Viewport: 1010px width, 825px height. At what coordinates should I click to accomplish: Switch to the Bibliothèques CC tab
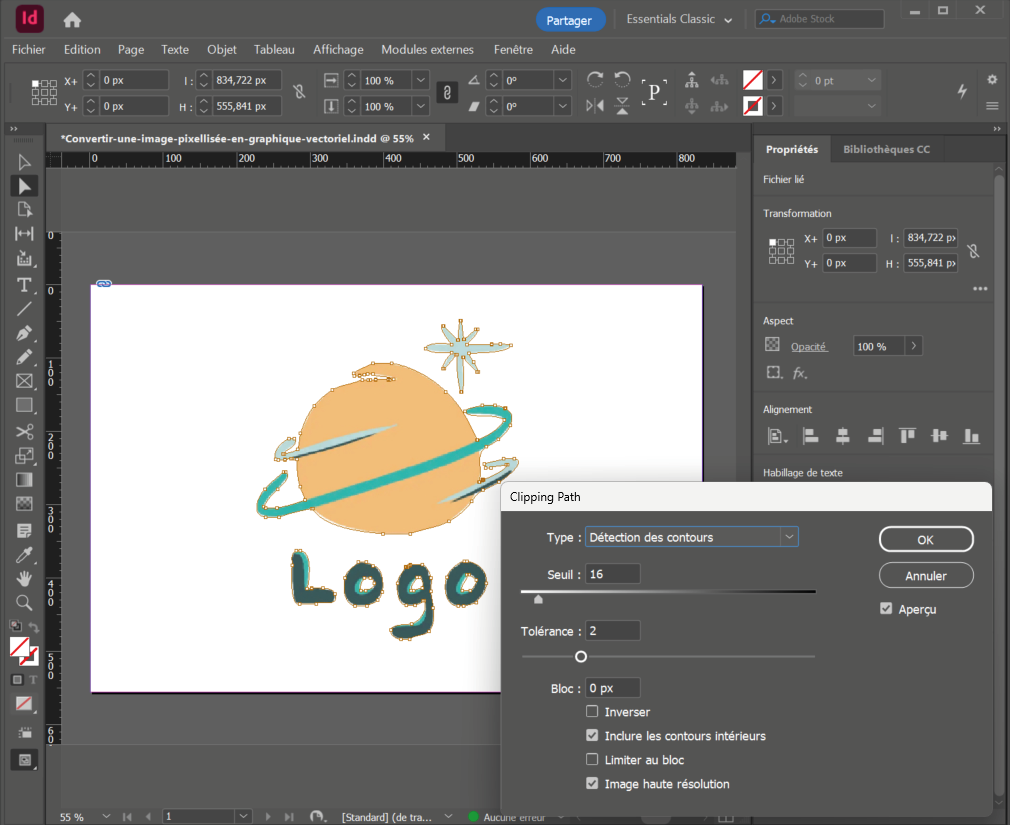886,149
